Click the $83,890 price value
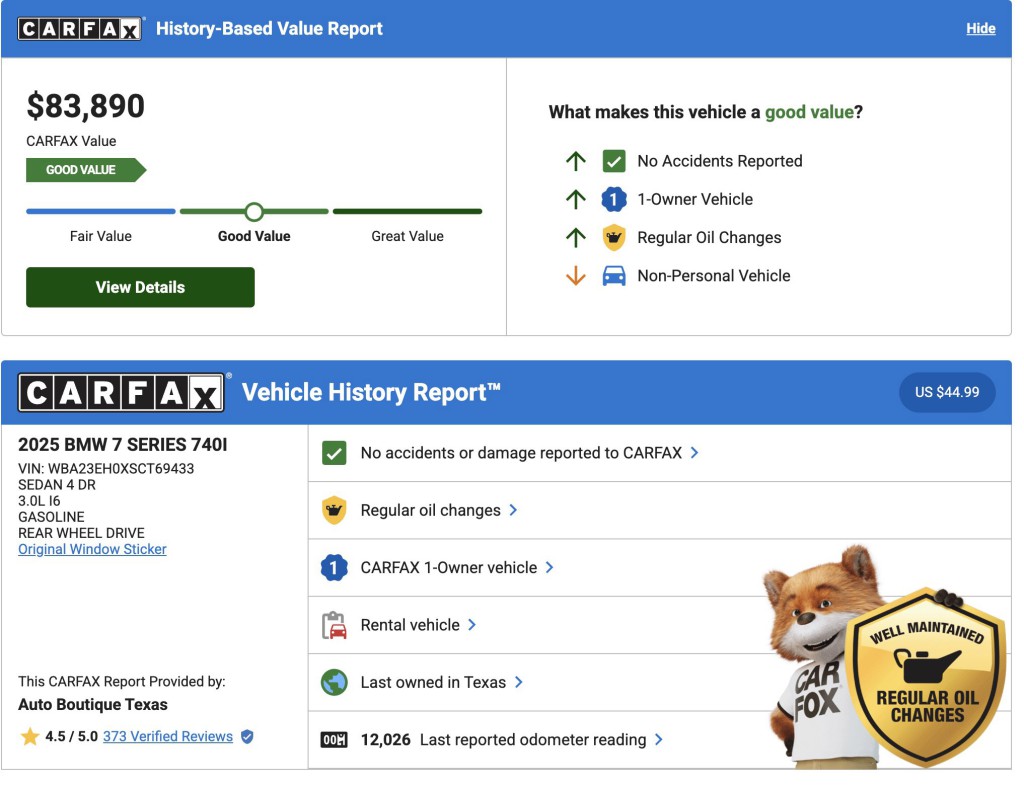The height and width of the screenshot is (788, 1024). click(x=86, y=106)
